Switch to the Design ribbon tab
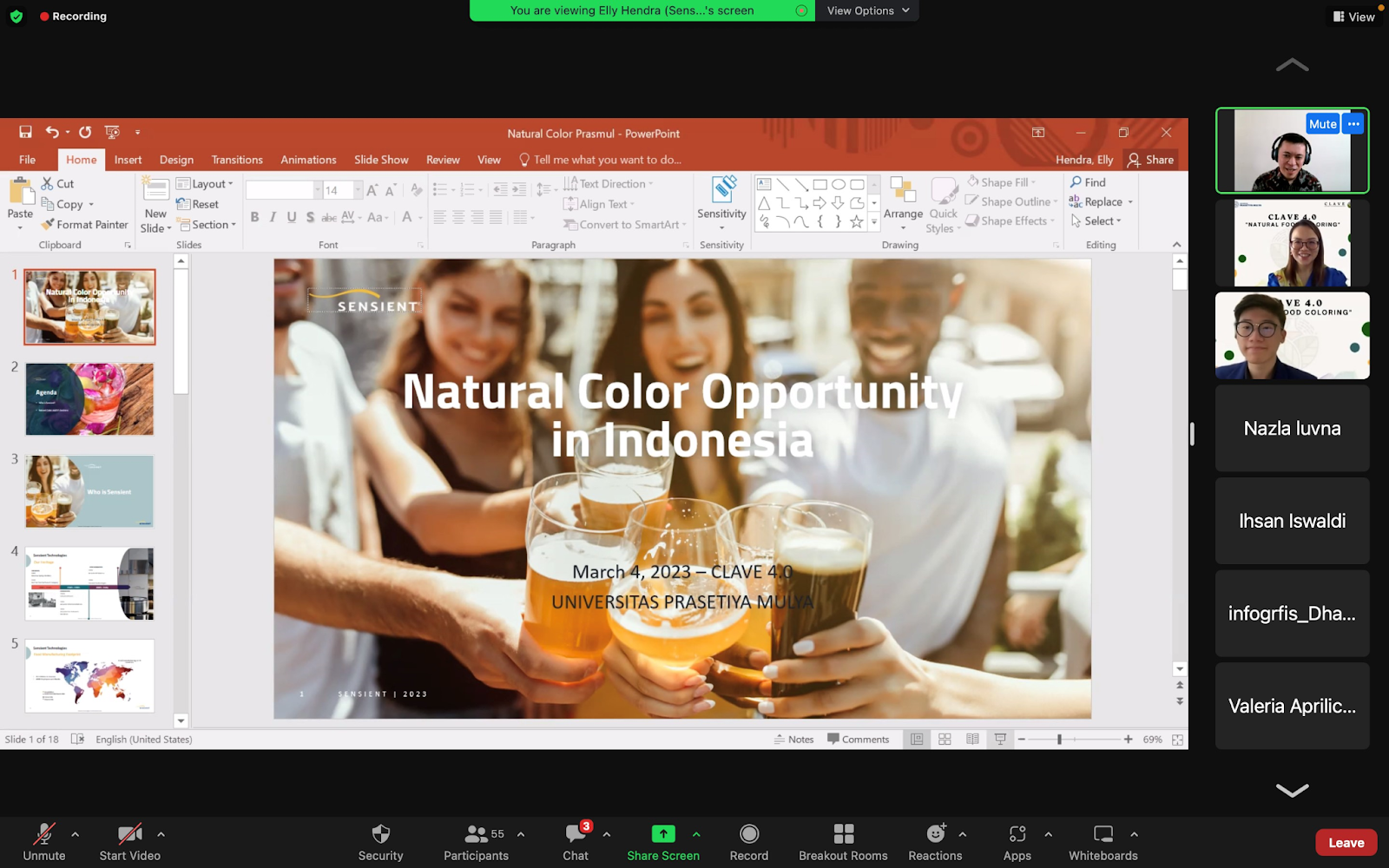This screenshot has width=1389, height=868. (176, 160)
